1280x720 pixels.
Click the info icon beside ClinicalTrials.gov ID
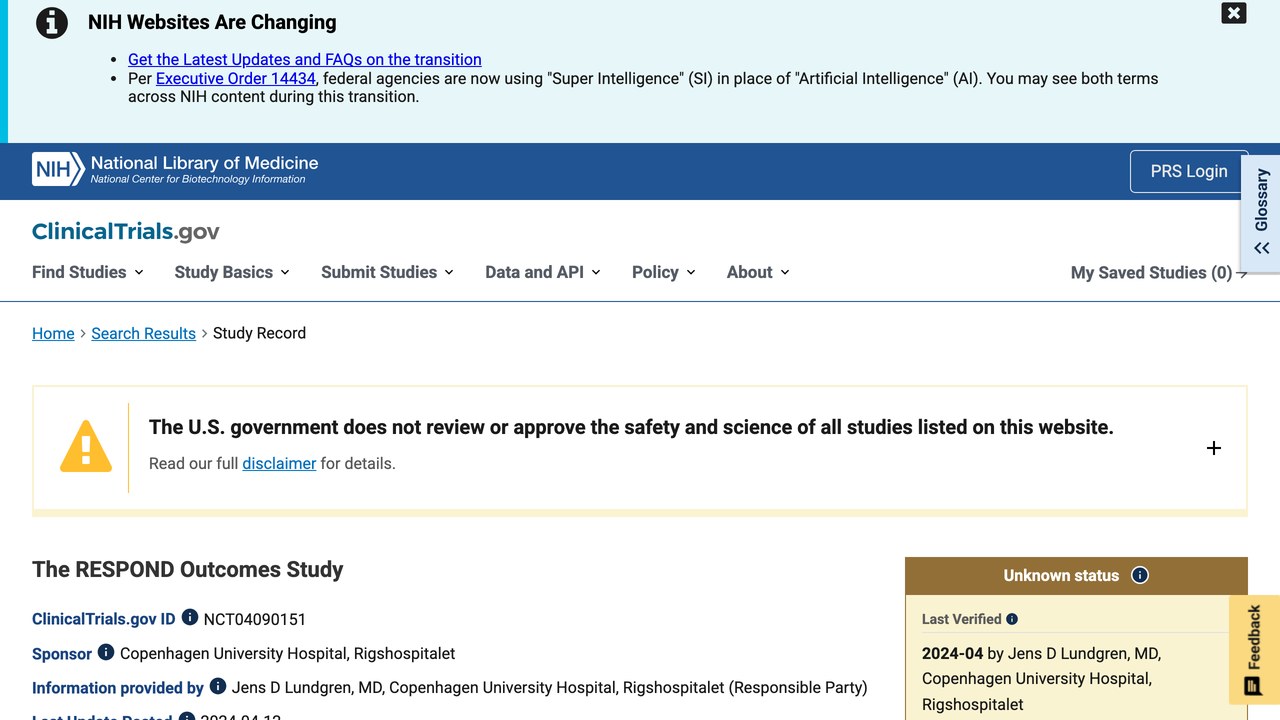(x=190, y=618)
